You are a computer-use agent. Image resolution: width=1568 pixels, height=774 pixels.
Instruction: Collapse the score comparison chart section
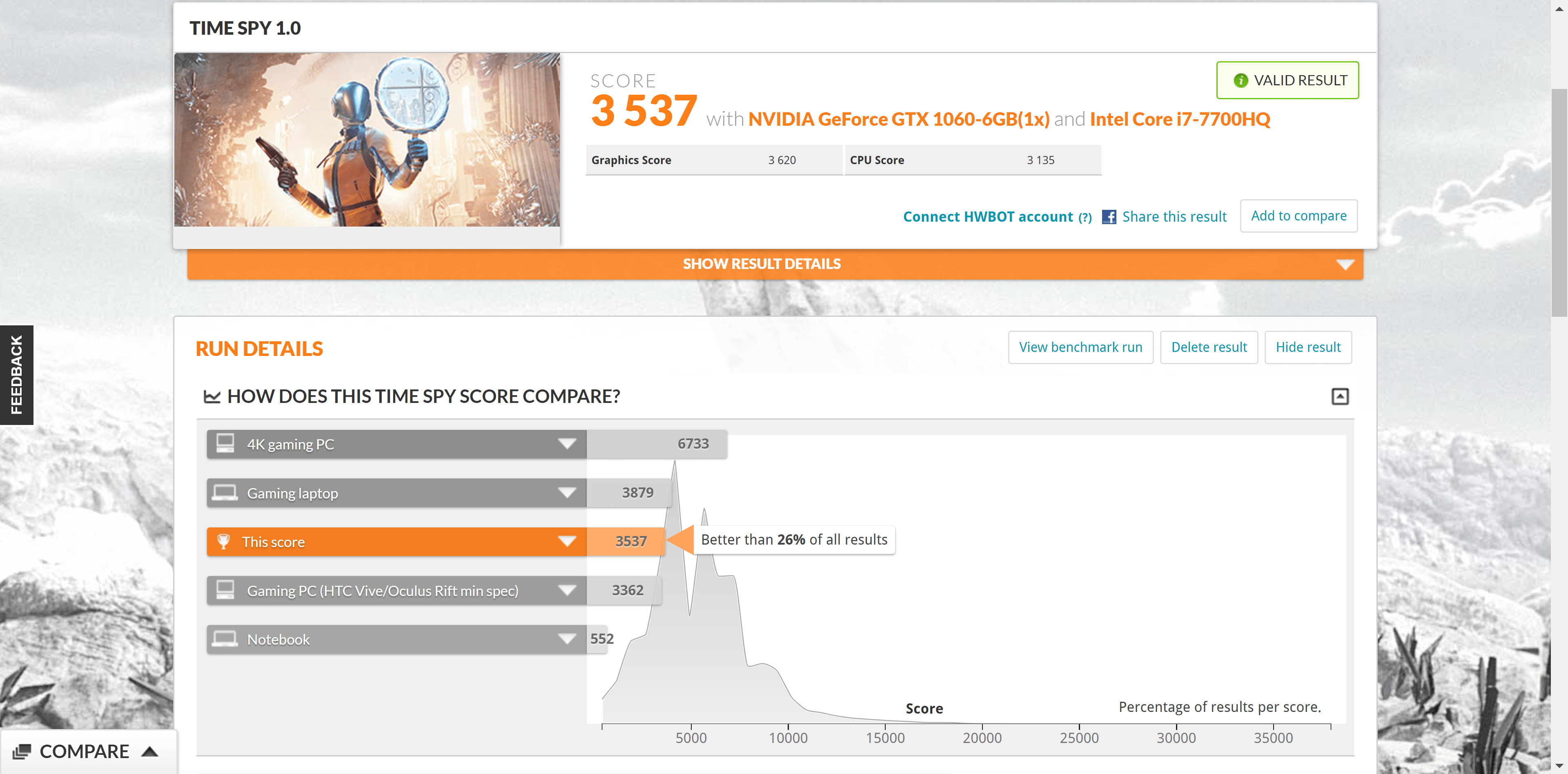1340,397
